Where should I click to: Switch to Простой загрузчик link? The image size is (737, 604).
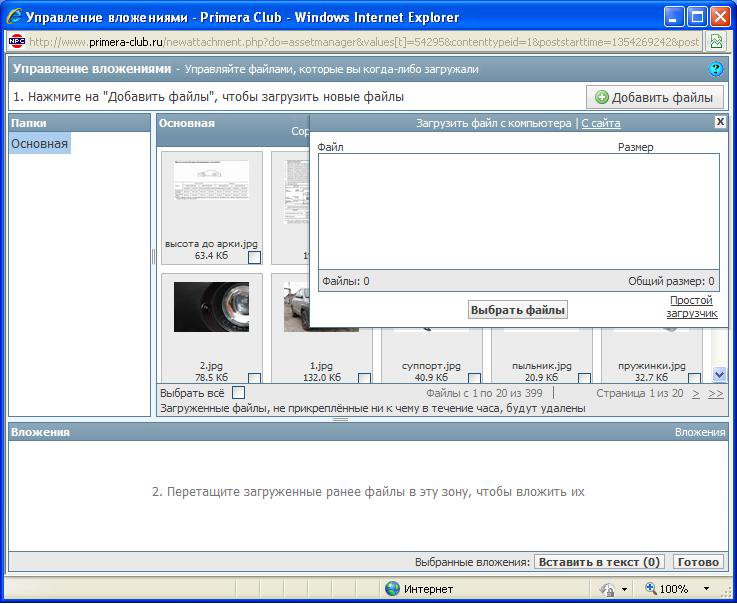[691, 306]
